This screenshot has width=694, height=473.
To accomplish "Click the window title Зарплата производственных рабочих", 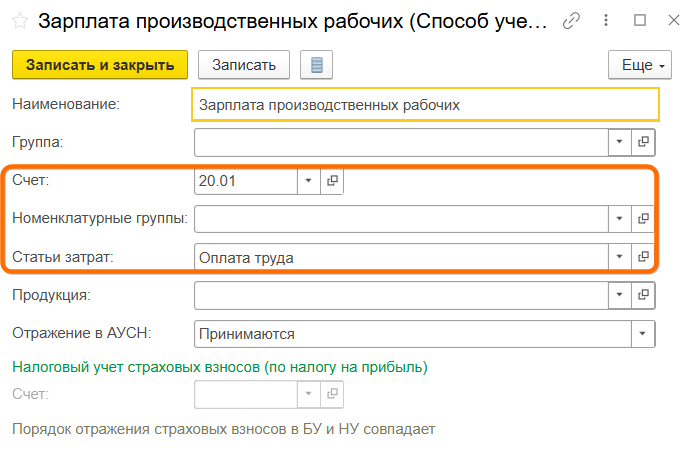I will [293, 21].
